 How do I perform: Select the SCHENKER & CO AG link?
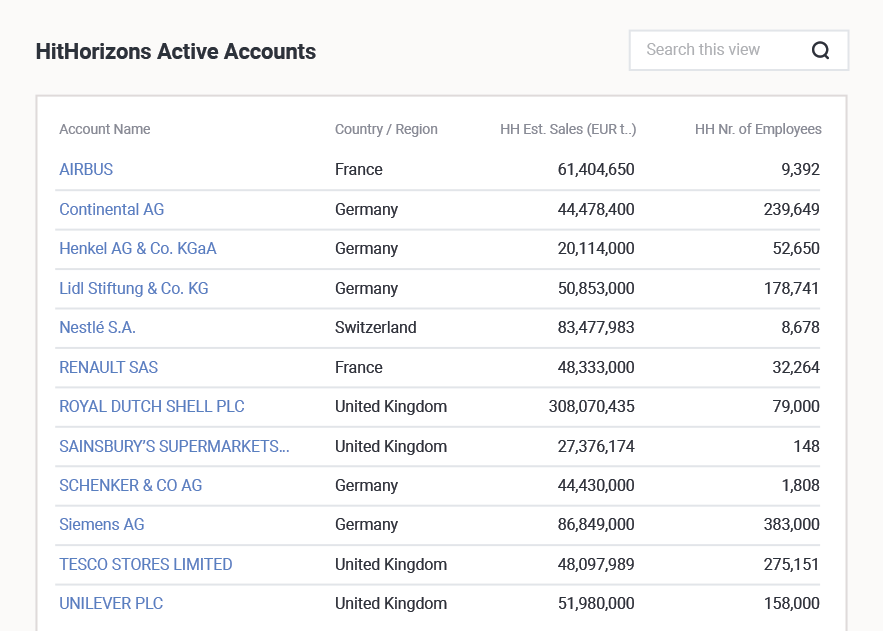pos(131,485)
